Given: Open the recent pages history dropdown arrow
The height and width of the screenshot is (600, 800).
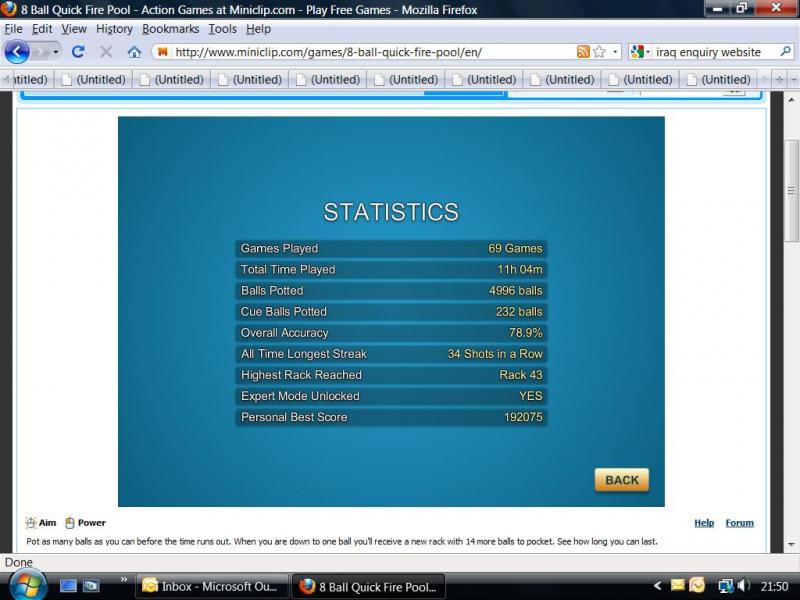Looking at the screenshot, I should pyautogui.click(x=55, y=52).
